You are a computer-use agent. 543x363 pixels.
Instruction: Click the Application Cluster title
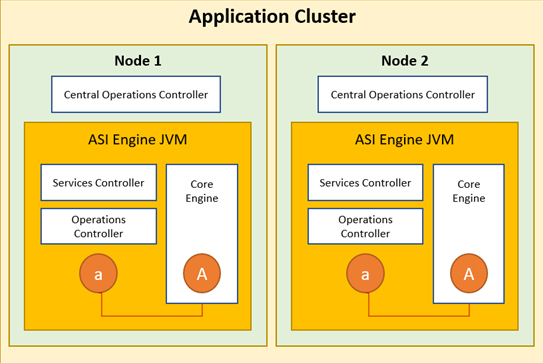click(x=272, y=16)
